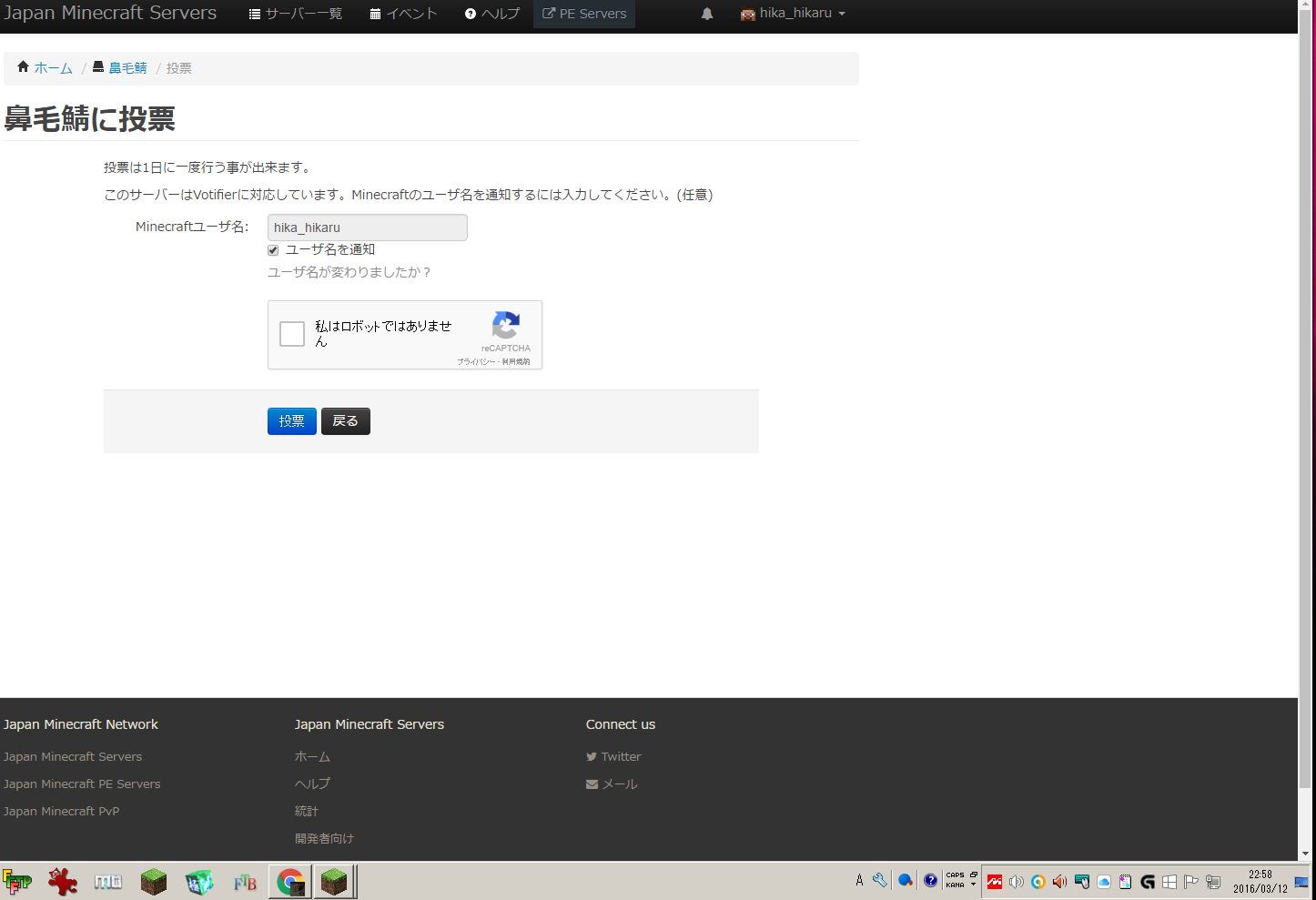Viewport: 1316px width, 900px height.
Task: Click the 鼻毛鯖に投票 page heading
Action: coord(90,118)
